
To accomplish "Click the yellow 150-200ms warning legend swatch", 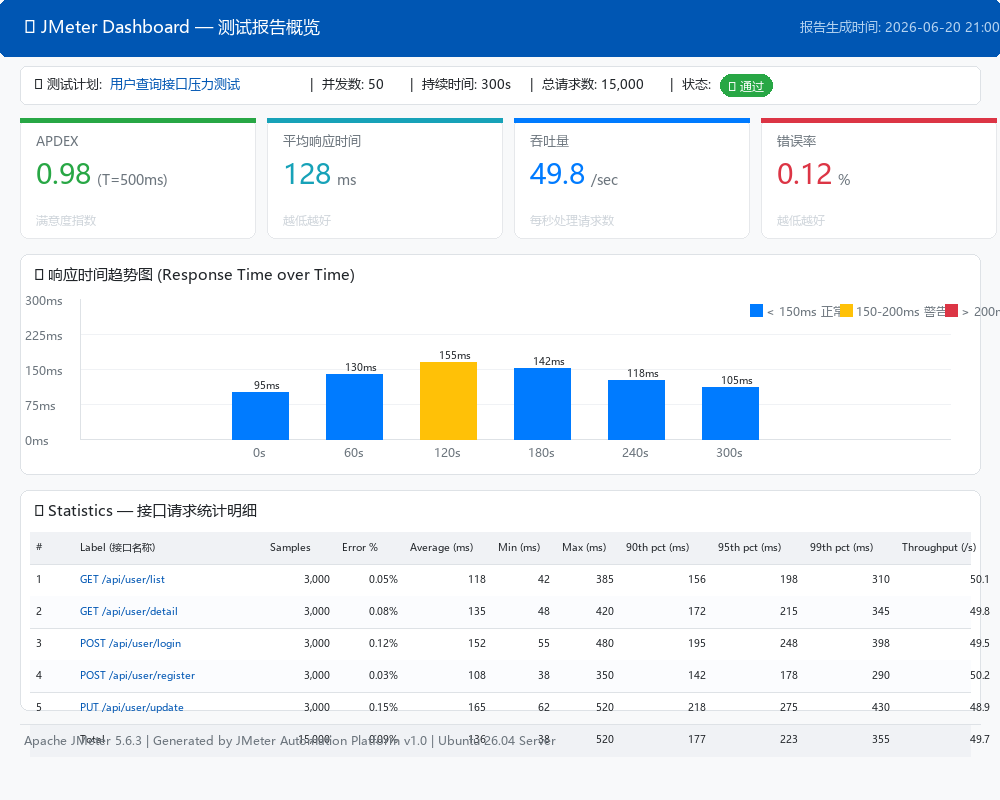I will 846,311.
